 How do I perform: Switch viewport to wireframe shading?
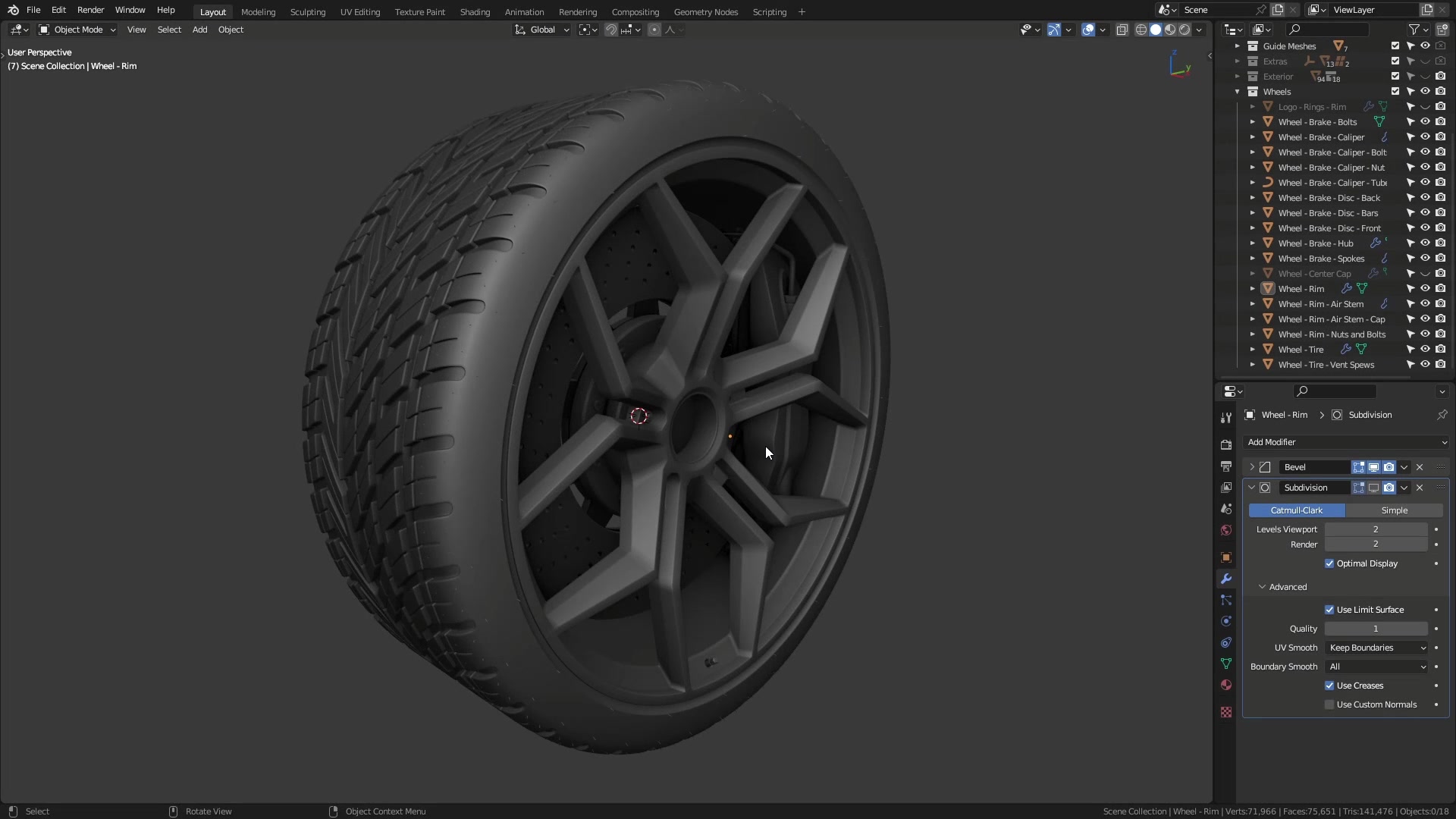click(x=1141, y=30)
